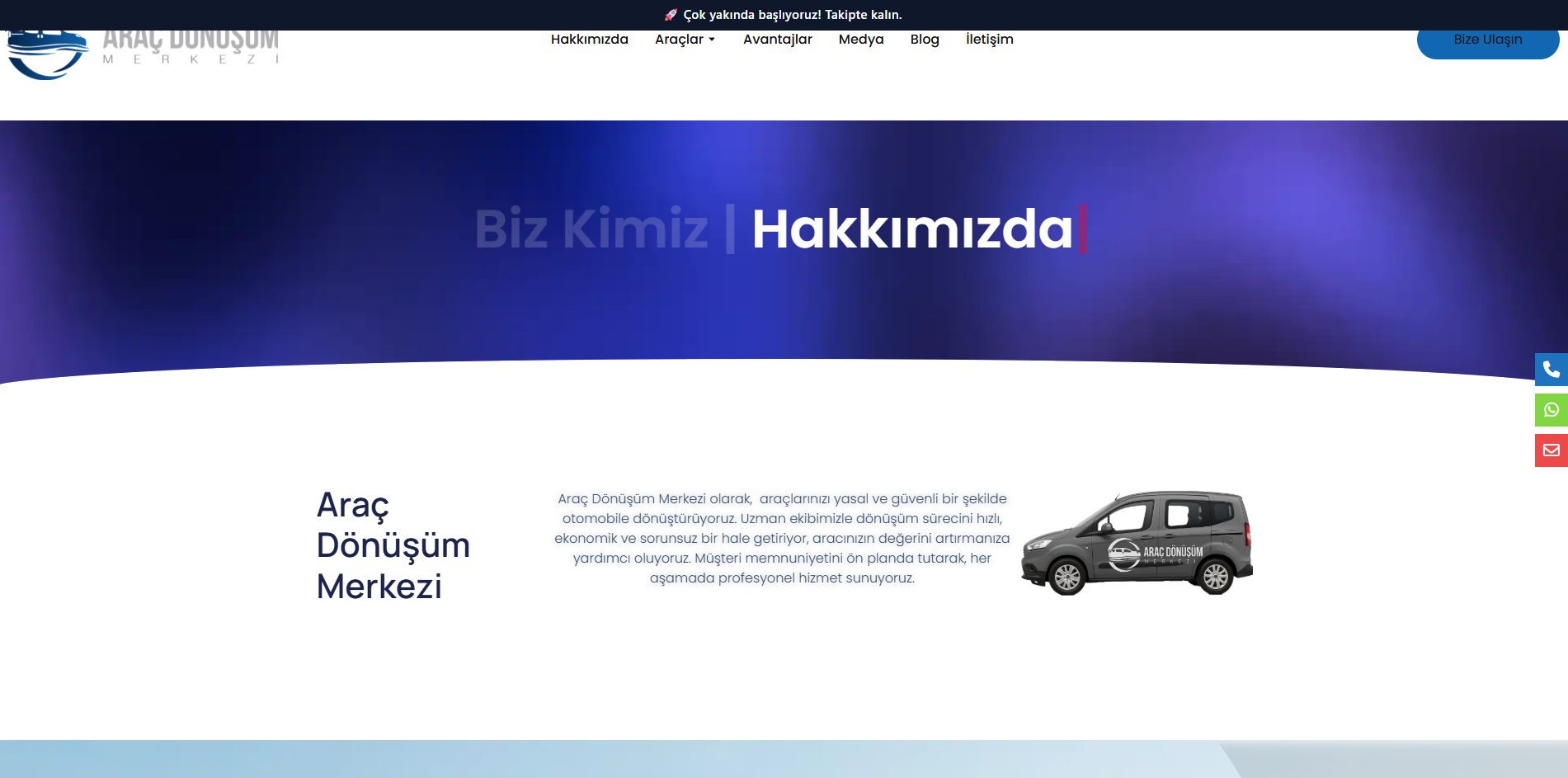Click the logo printed on the van's side
The image size is (1568, 778).
pos(1155,554)
